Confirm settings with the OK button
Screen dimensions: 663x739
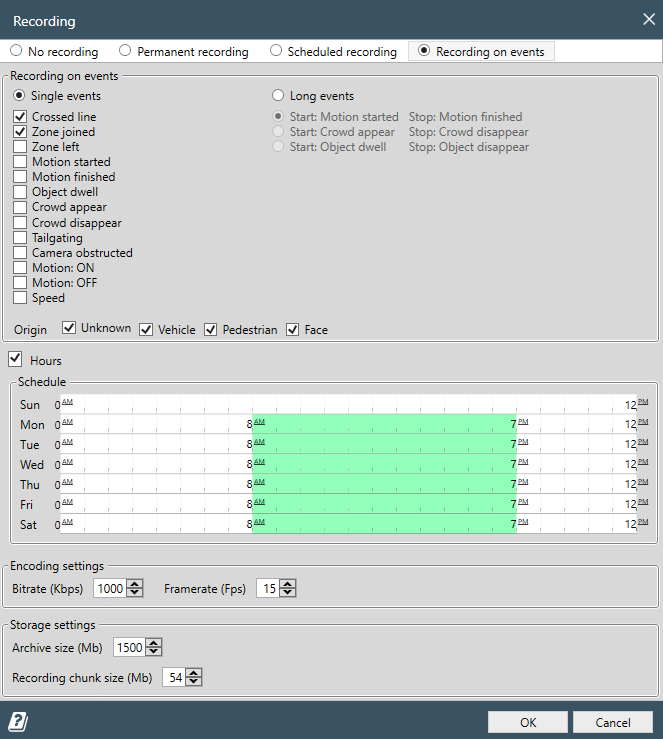pyautogui.click(x=527, y=722)
